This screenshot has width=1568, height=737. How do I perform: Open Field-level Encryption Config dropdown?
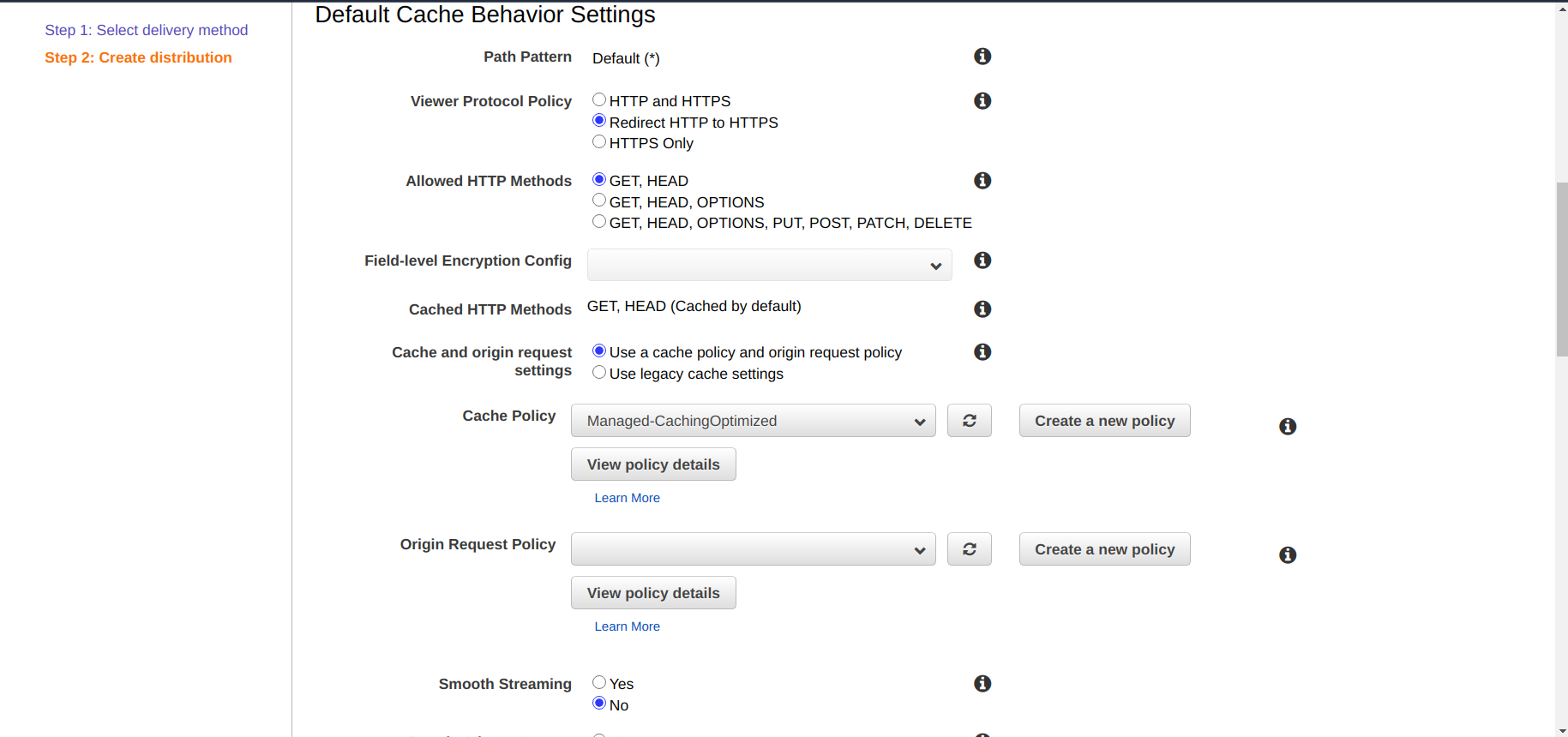pos(769,266)
